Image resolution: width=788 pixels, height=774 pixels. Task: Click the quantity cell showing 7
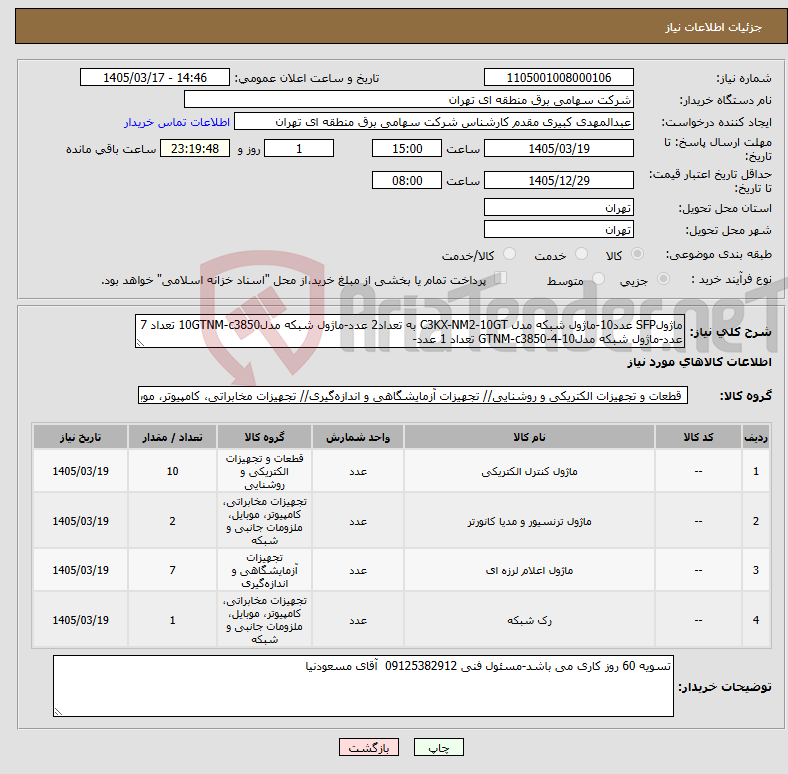point(172,570)
